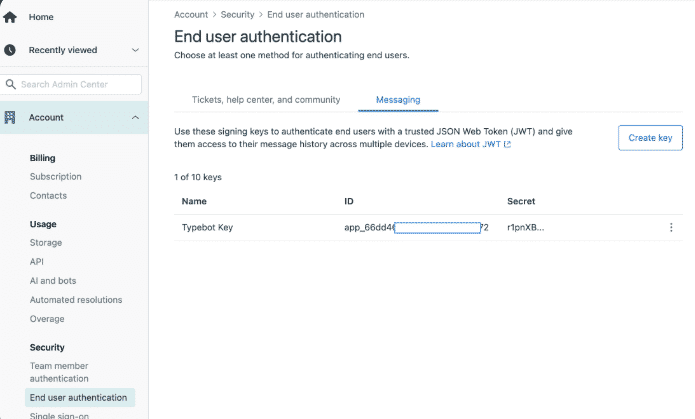Collapse the Account section

pyautogui.click(x=135, y=118)
